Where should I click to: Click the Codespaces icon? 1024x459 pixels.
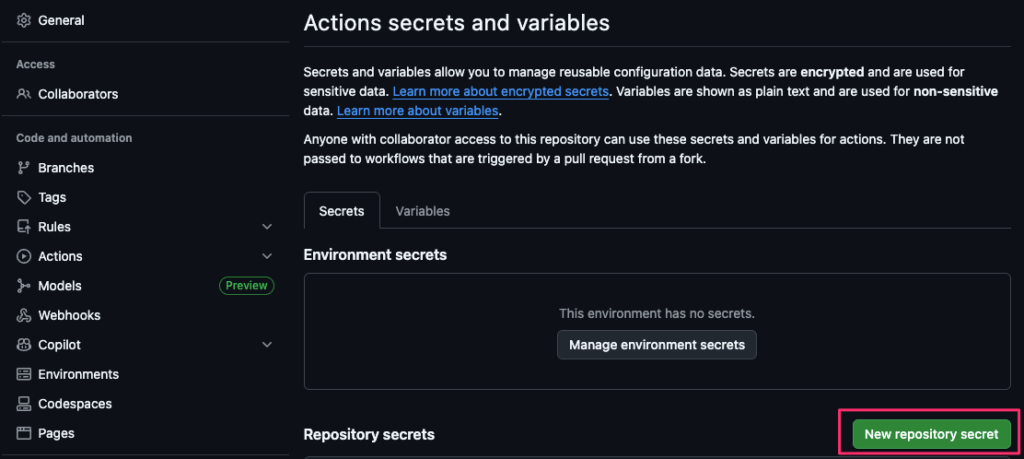24,404
